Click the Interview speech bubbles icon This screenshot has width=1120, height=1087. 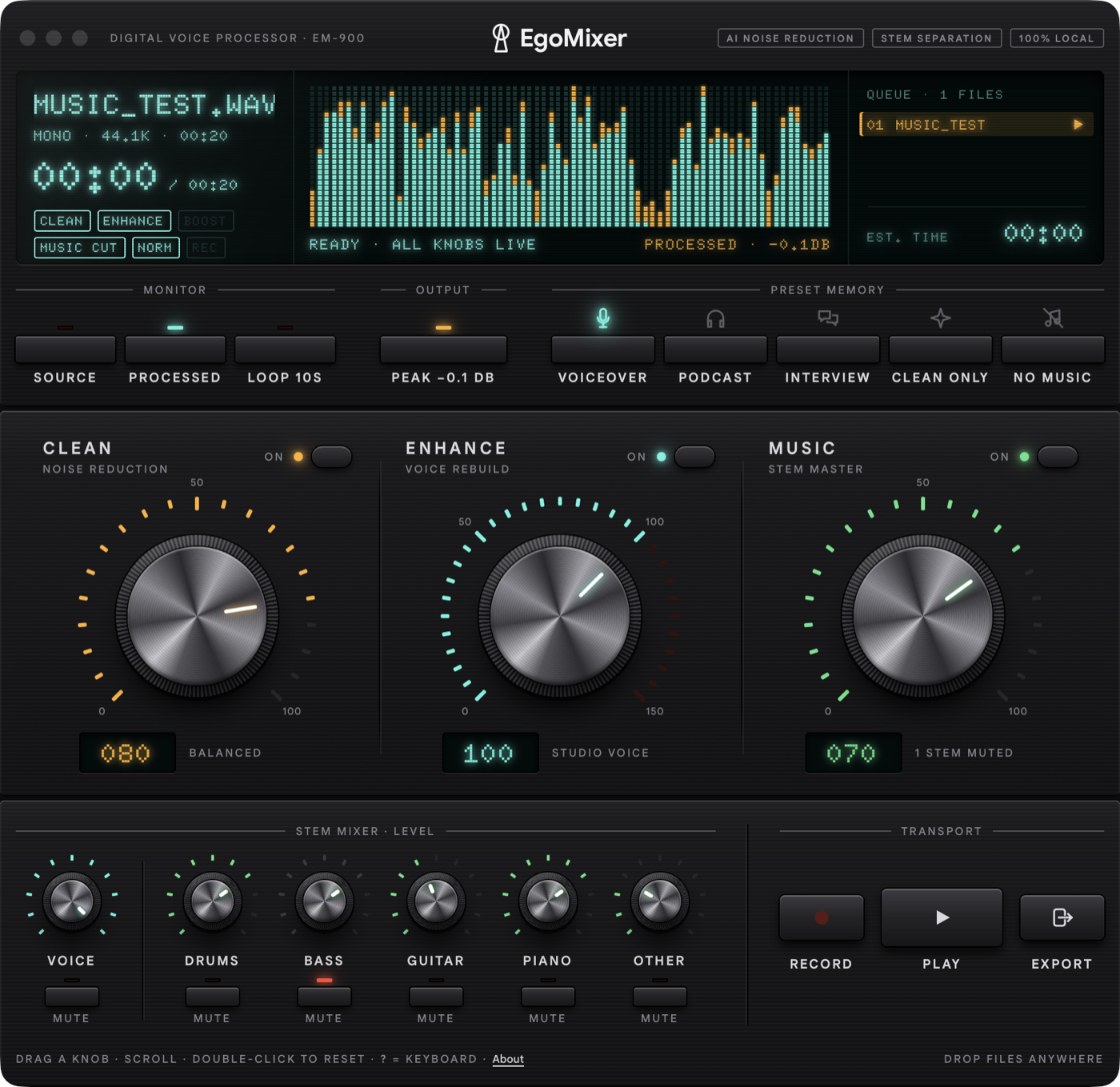point(828,318)
